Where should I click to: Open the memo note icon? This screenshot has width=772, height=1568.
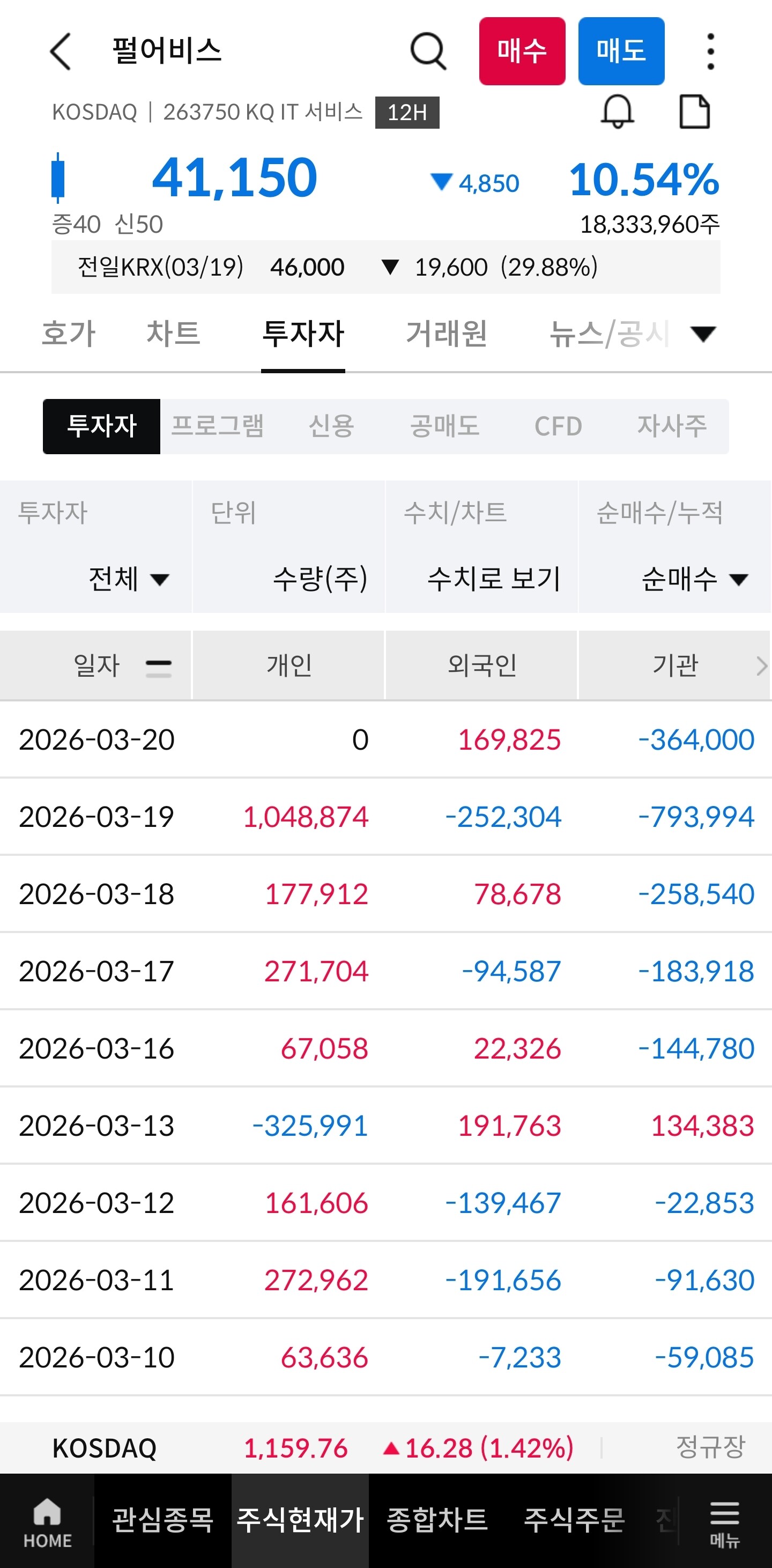point(694,112)
